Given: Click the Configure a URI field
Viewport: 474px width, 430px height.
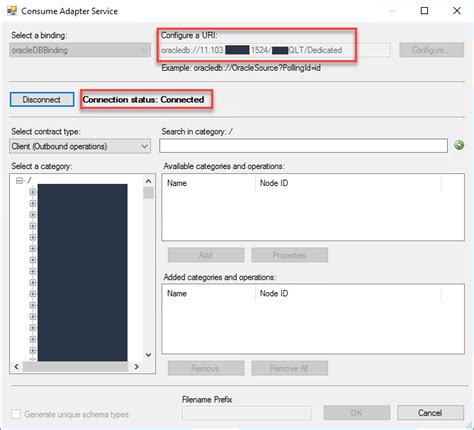Looking at the screenshot, I should coord(275,50).
